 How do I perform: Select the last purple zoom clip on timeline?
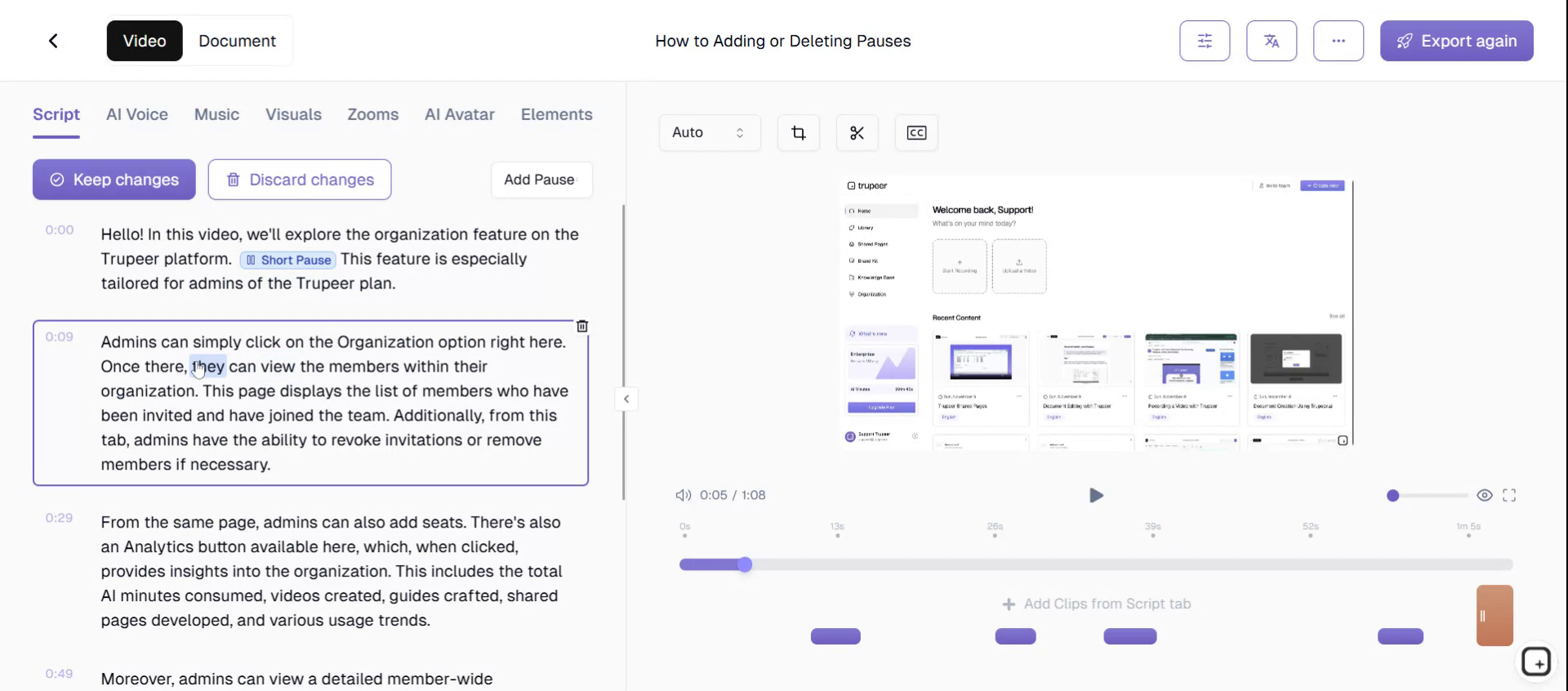(1401, 636)
